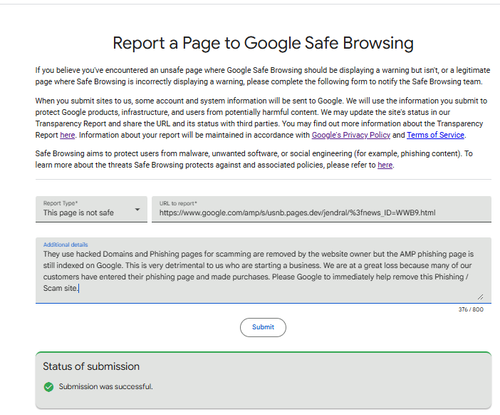Click the 'Status of submission' heading
This screenshot has width=500, height=415.
click(91, 366)
